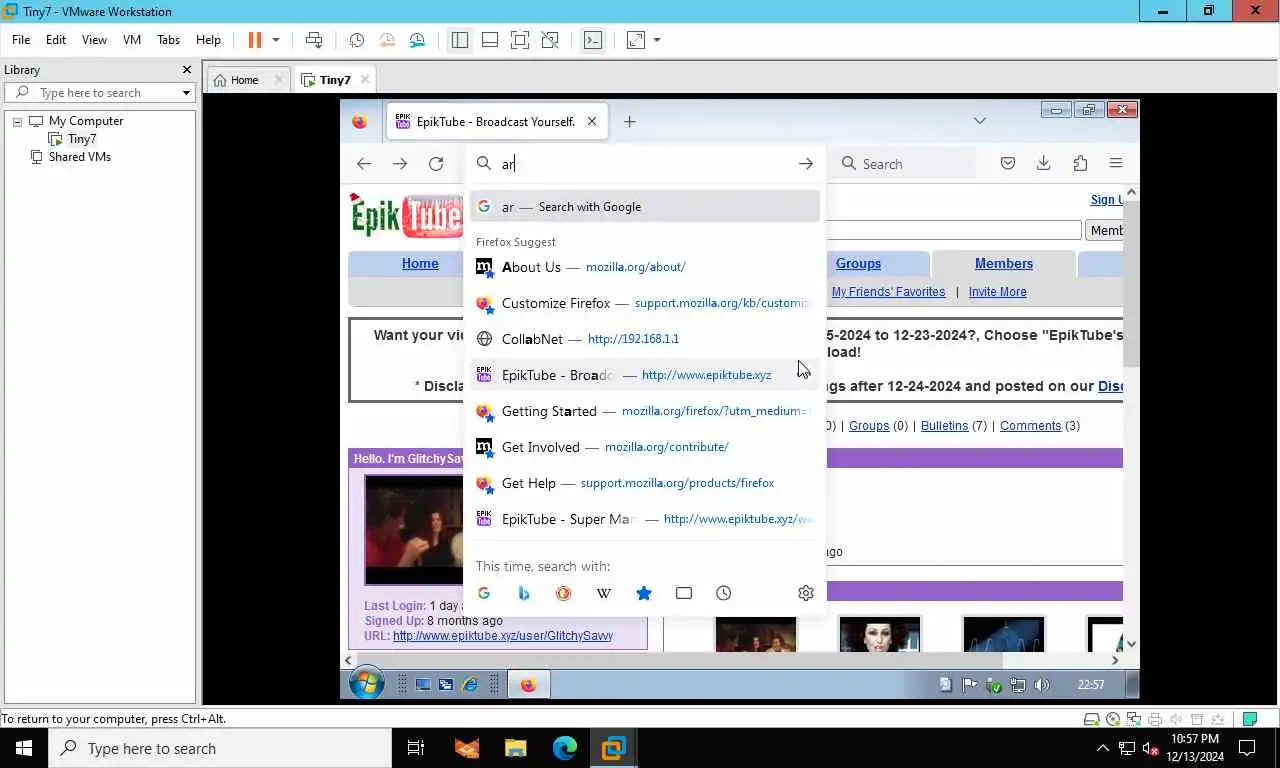Viewport: 1280px width, 768px height.
Task: Follow the My Friends' Favorites link
Action: tap(888, 292)
